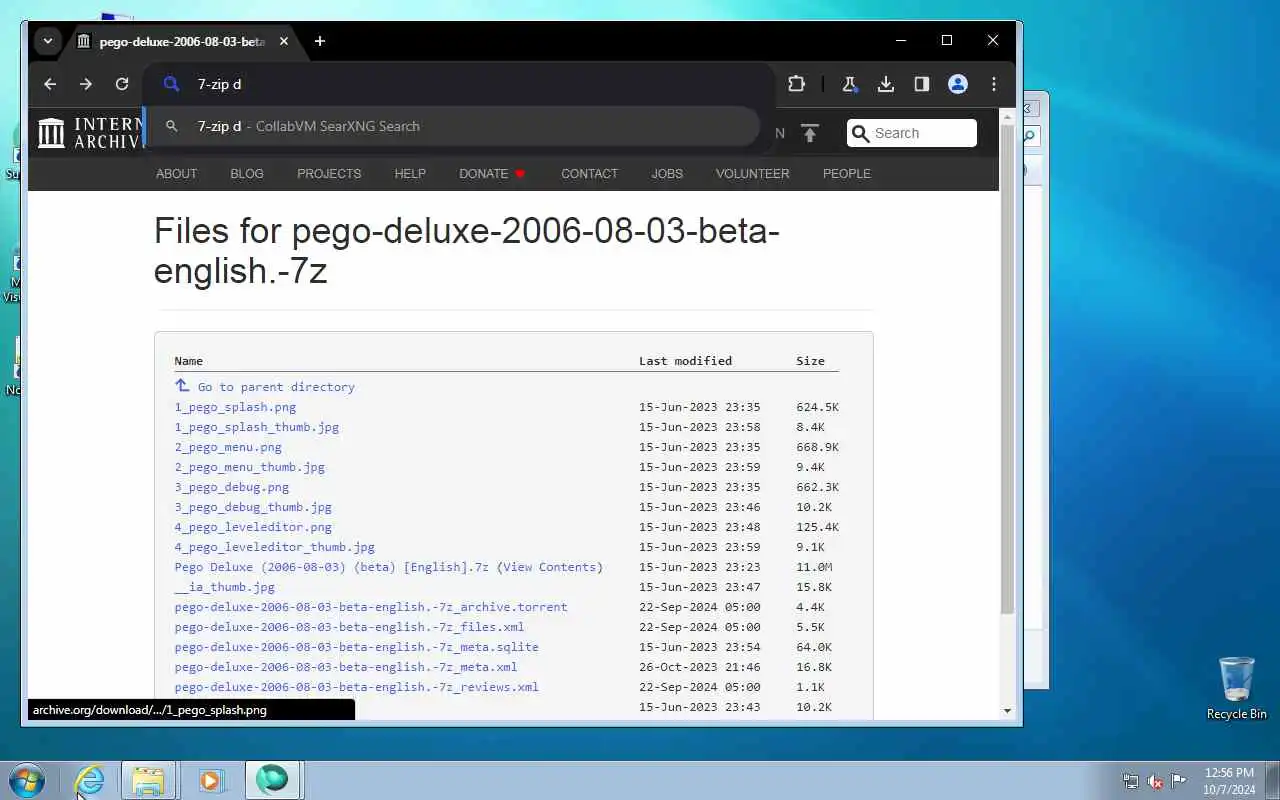Open the 3_pego_debug.png file link
Screen dimensions: 1280x800
pyautogui.click(x=232, y=487)
